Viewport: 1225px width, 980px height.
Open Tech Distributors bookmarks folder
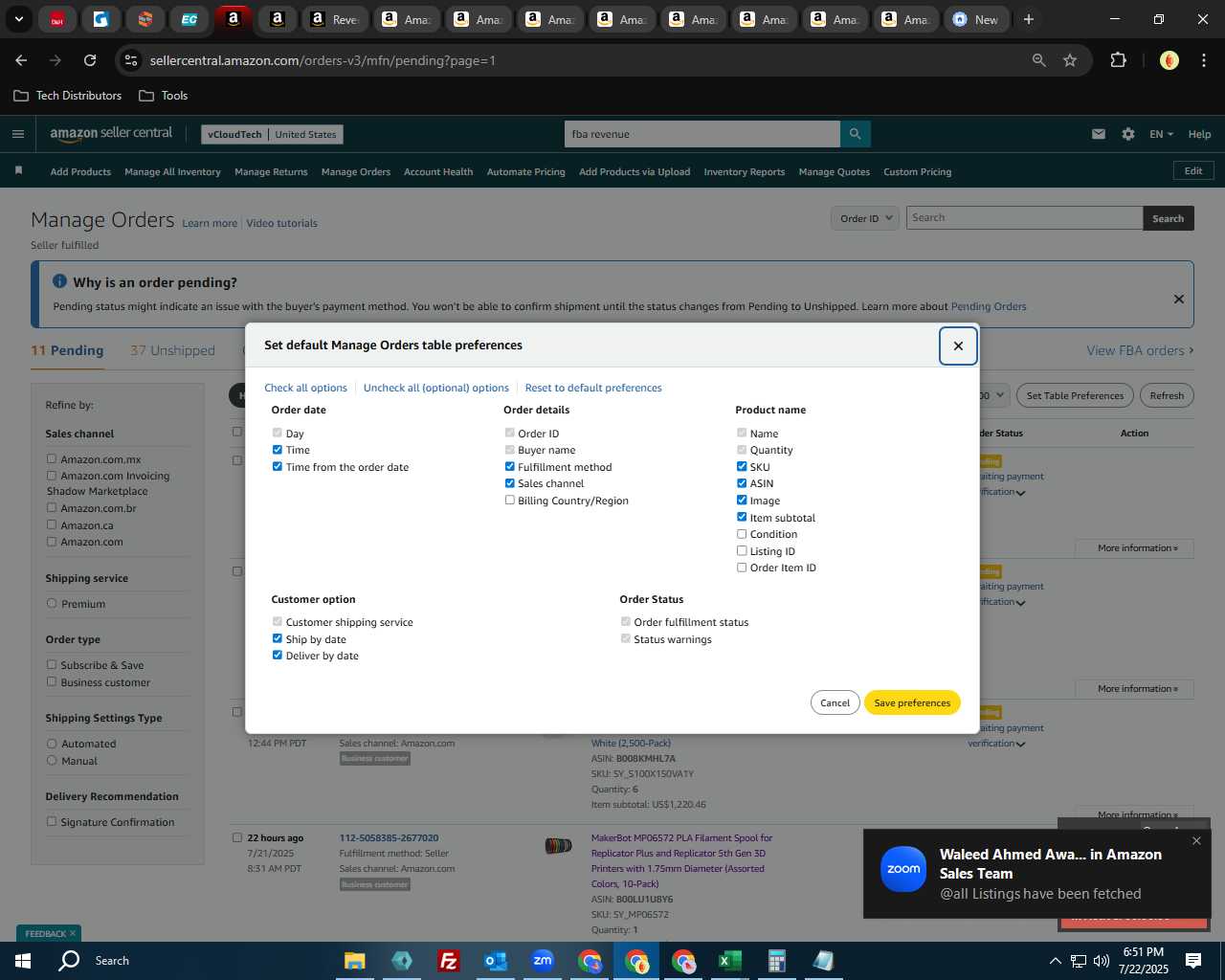tap(68, 96)
